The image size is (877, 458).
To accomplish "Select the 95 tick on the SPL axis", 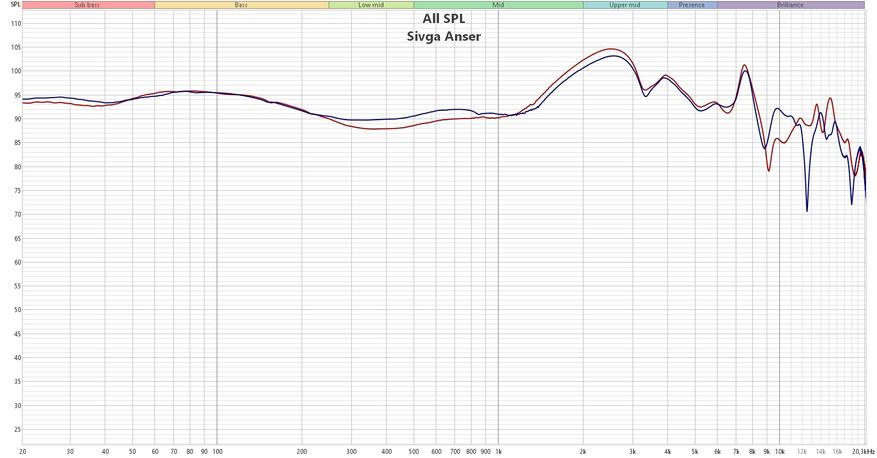I will [x=17, y=95].
